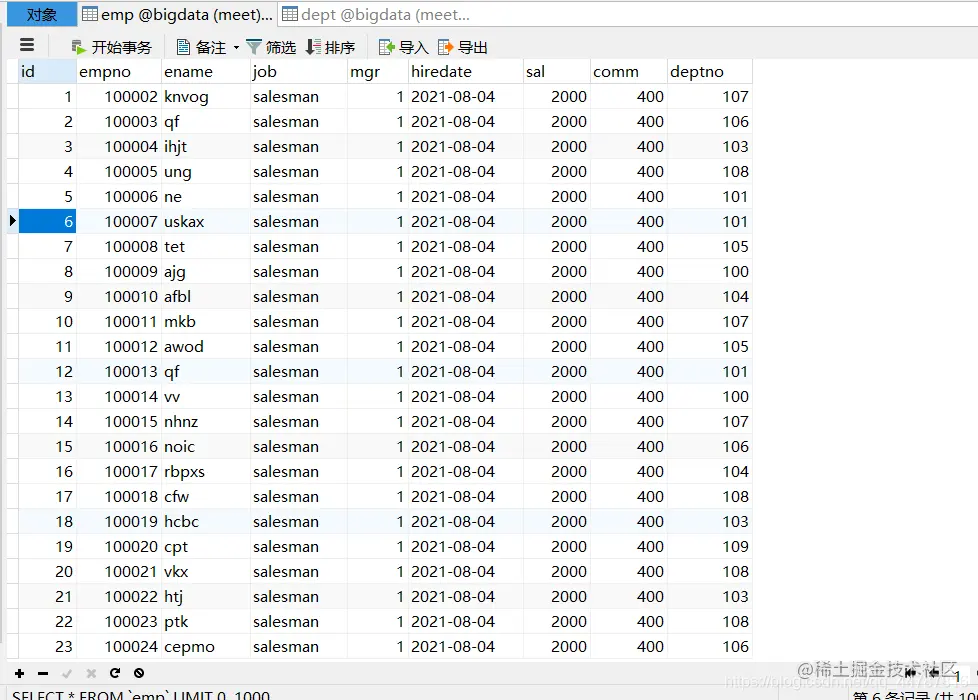This screenshot has height=700, width=978.
Task: Select the ename cell 'nhnz'
Action: (x=205, y=421)
